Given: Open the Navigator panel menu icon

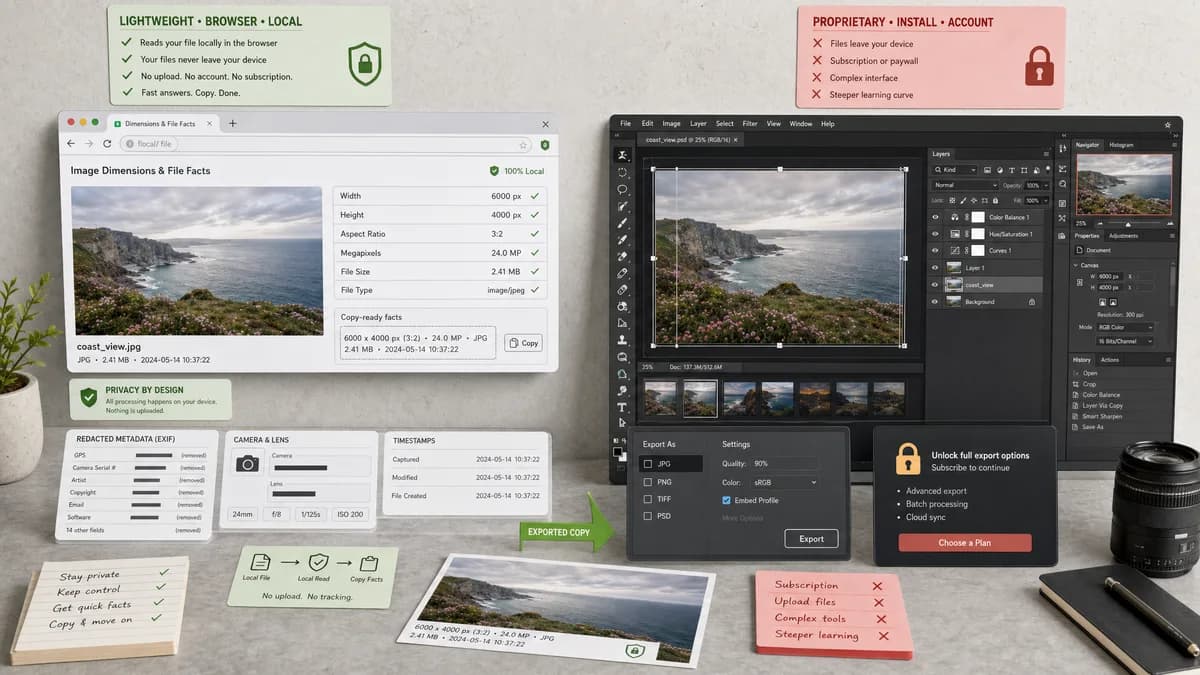Looking at the screenshot, I should pos(1174,145).
